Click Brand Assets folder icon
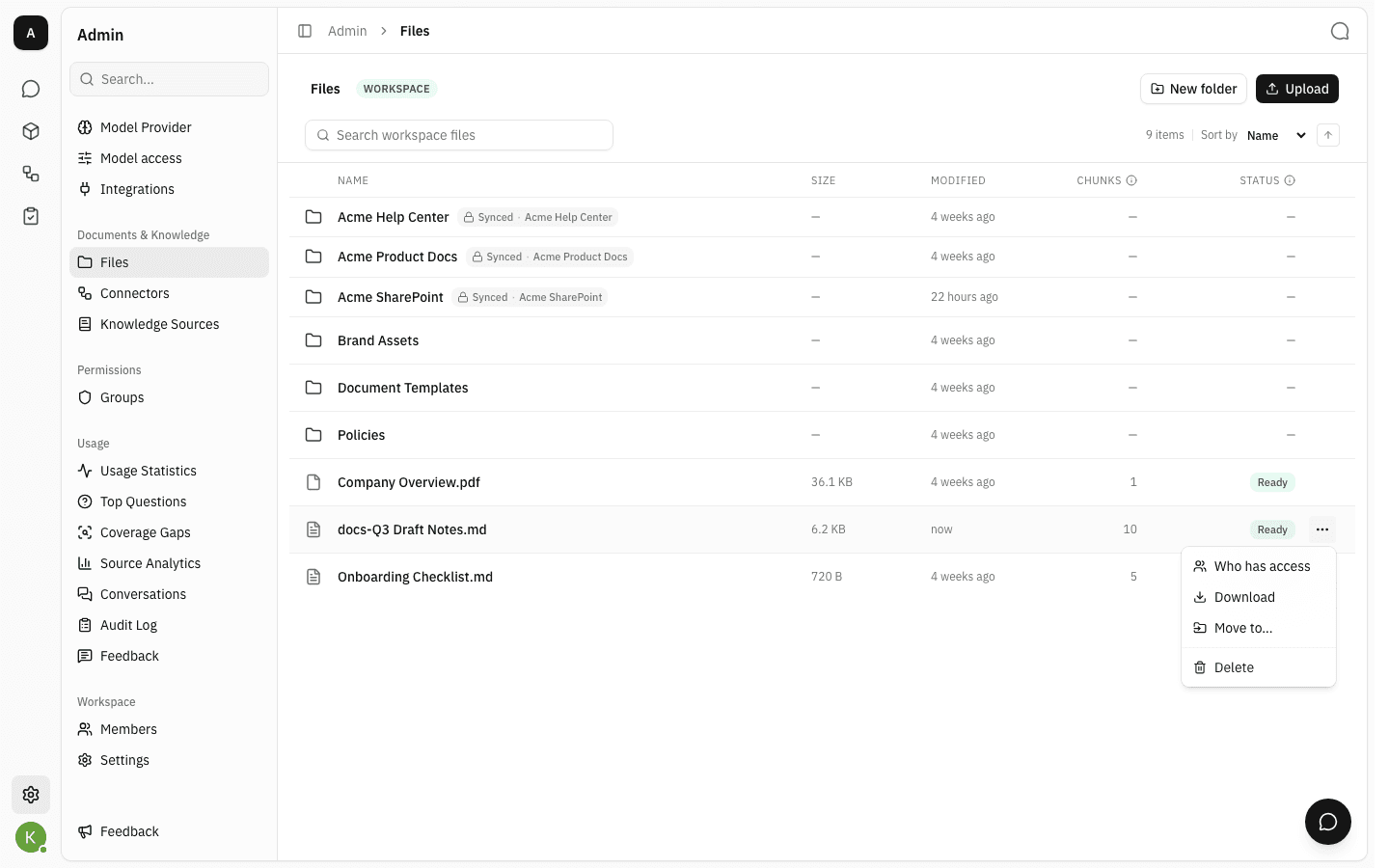The width and height of the screenshot is (1389, 868). (x=313, y=340)
